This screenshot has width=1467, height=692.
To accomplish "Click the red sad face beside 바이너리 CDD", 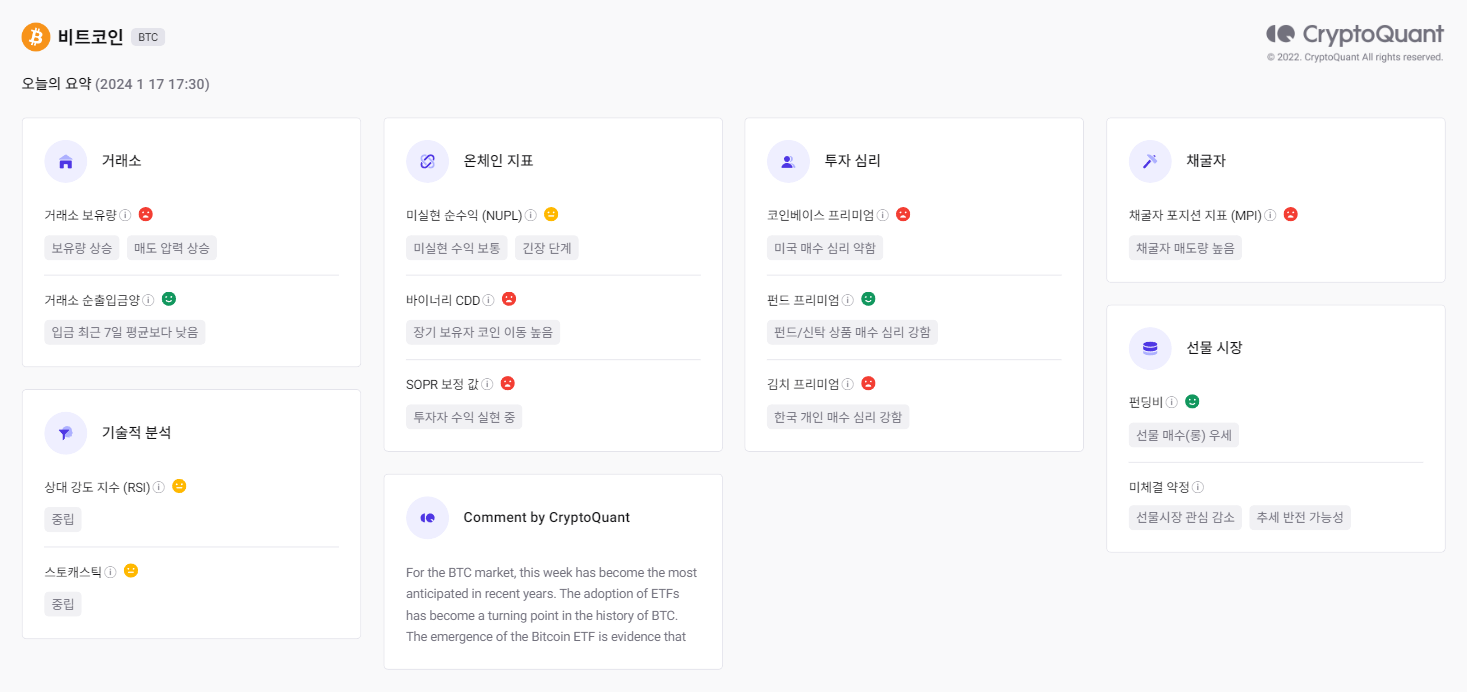I will tap(509, 299).
